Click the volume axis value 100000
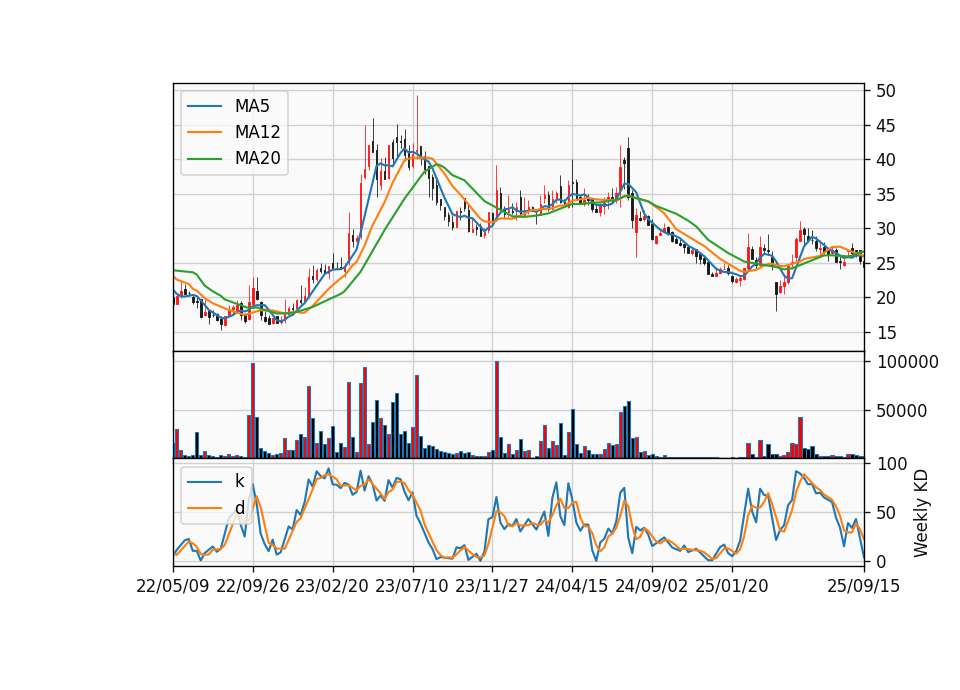Image resolution: width=960 pixels, height=690 pixels. 907,362
